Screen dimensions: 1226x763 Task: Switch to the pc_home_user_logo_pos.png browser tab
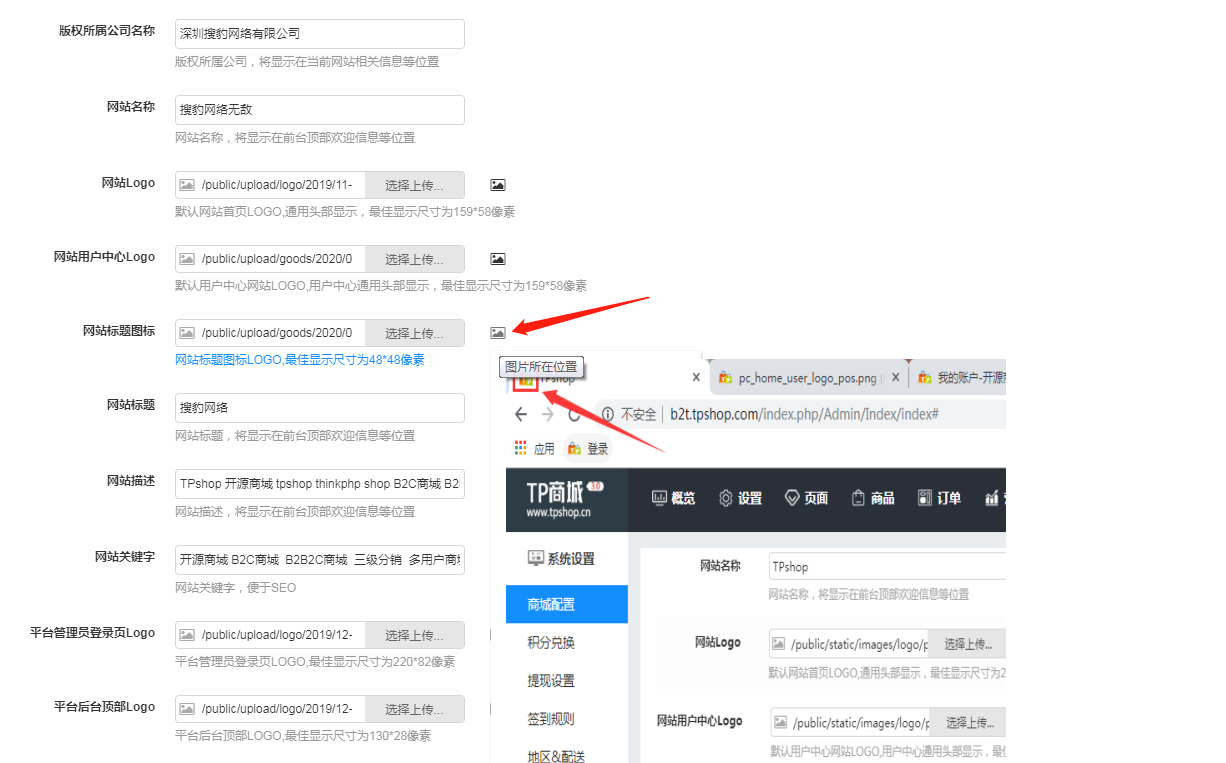tap(800, 377)
